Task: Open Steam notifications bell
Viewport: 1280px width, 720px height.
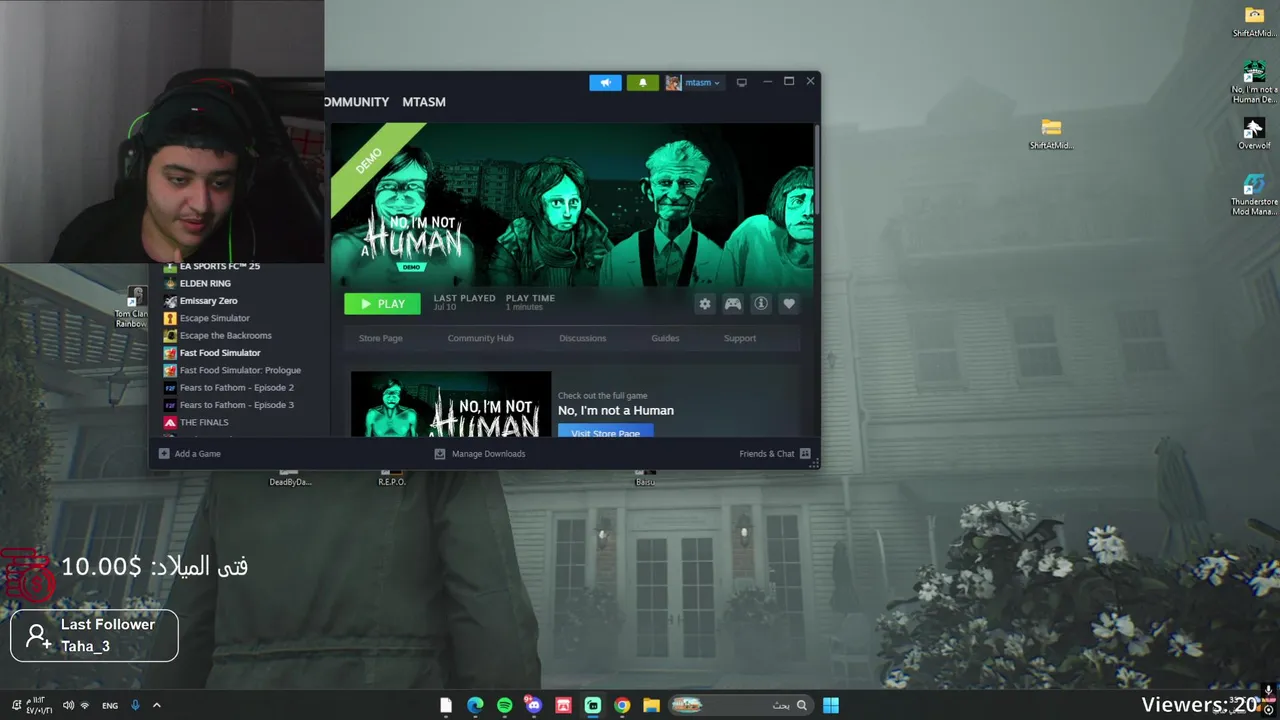Action: pos(643,83)
